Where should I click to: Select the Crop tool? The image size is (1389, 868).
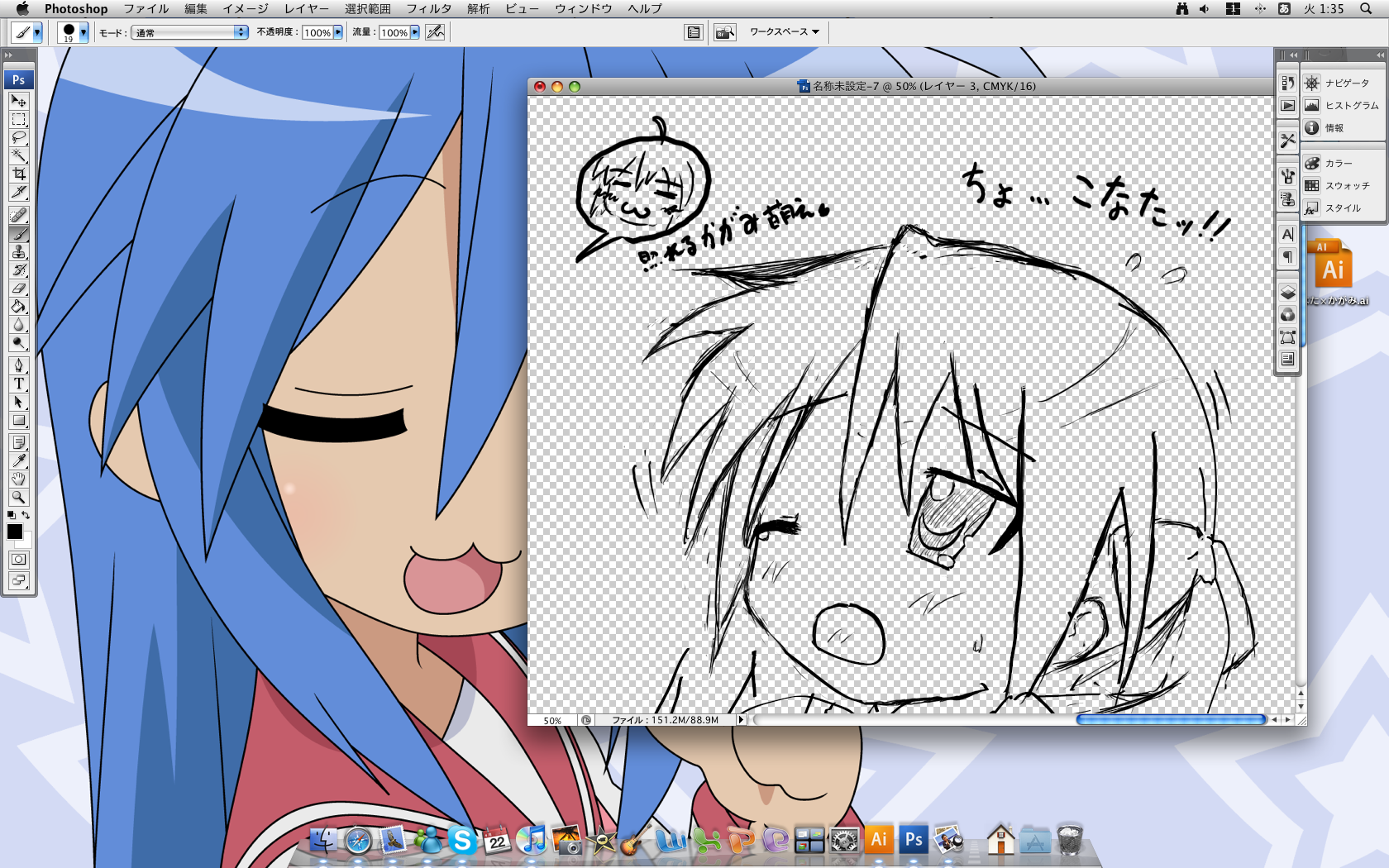coord(19,174)
